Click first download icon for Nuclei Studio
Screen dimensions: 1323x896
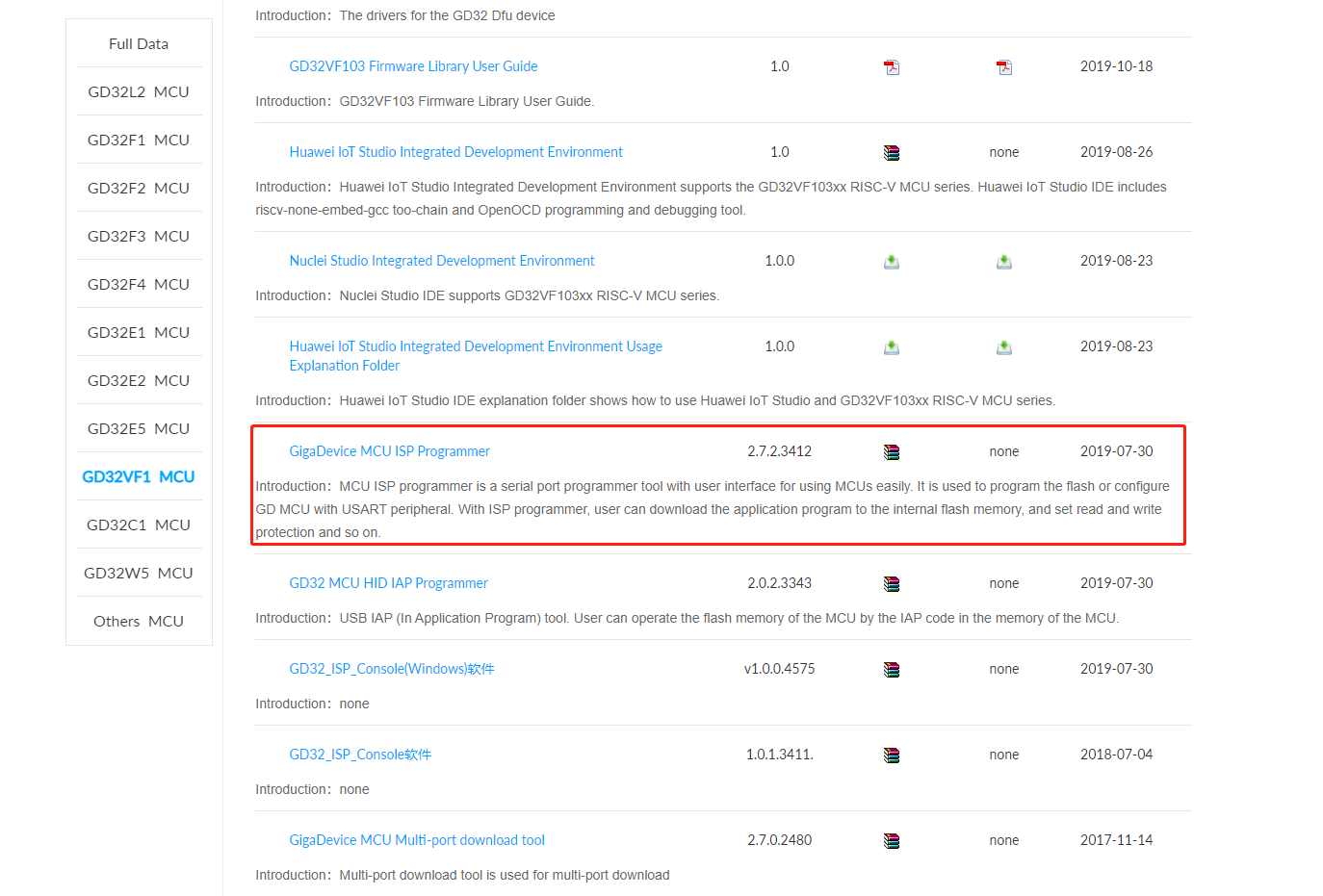point(892,262)
